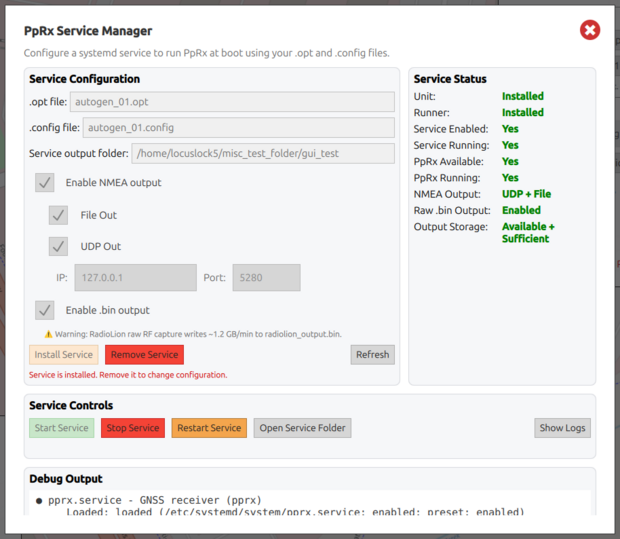The image size is (620, 539).
Task: Click the 'NMEA Output:' label
Action: pyautogui.click(x=447, y=194)
